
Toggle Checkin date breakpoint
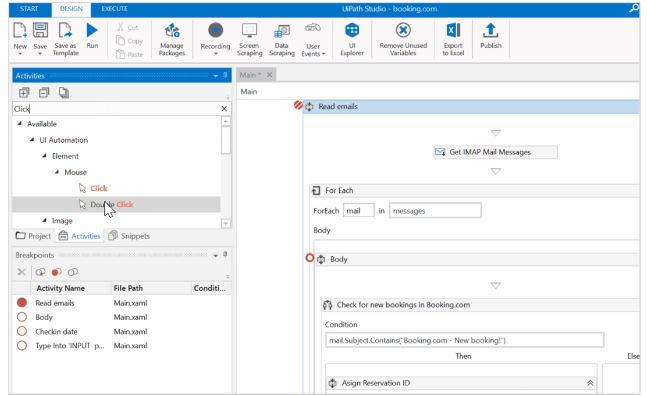coord(21,331)
